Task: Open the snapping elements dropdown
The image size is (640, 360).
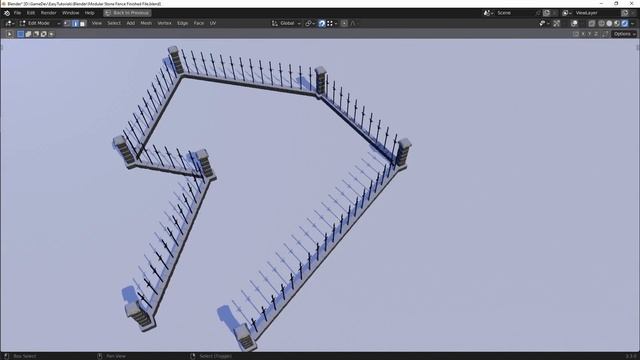Action: [331, 23]
